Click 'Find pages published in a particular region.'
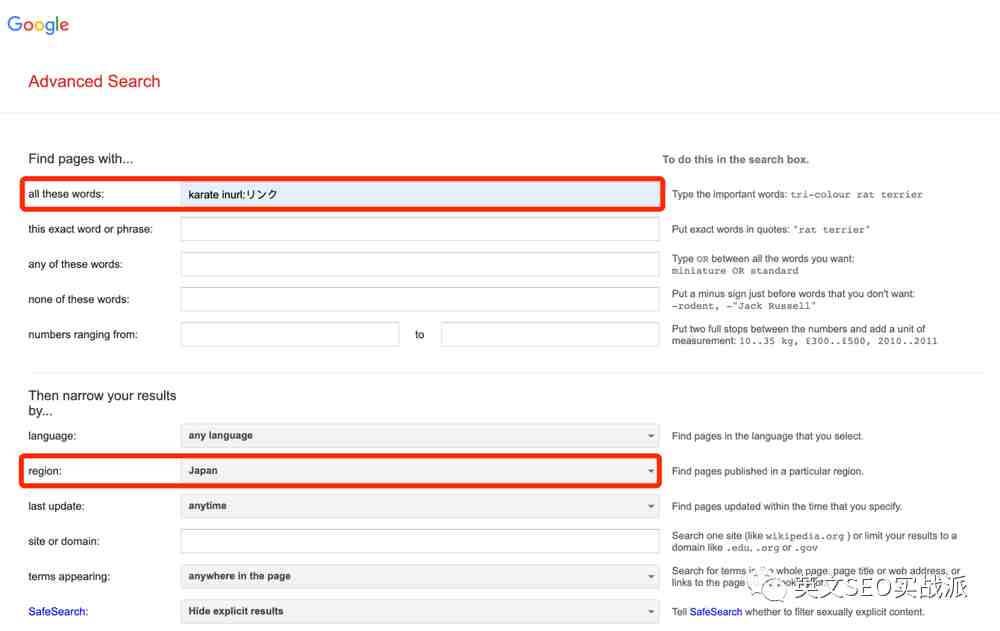1000x631 pixels. [x=767, y=471]
